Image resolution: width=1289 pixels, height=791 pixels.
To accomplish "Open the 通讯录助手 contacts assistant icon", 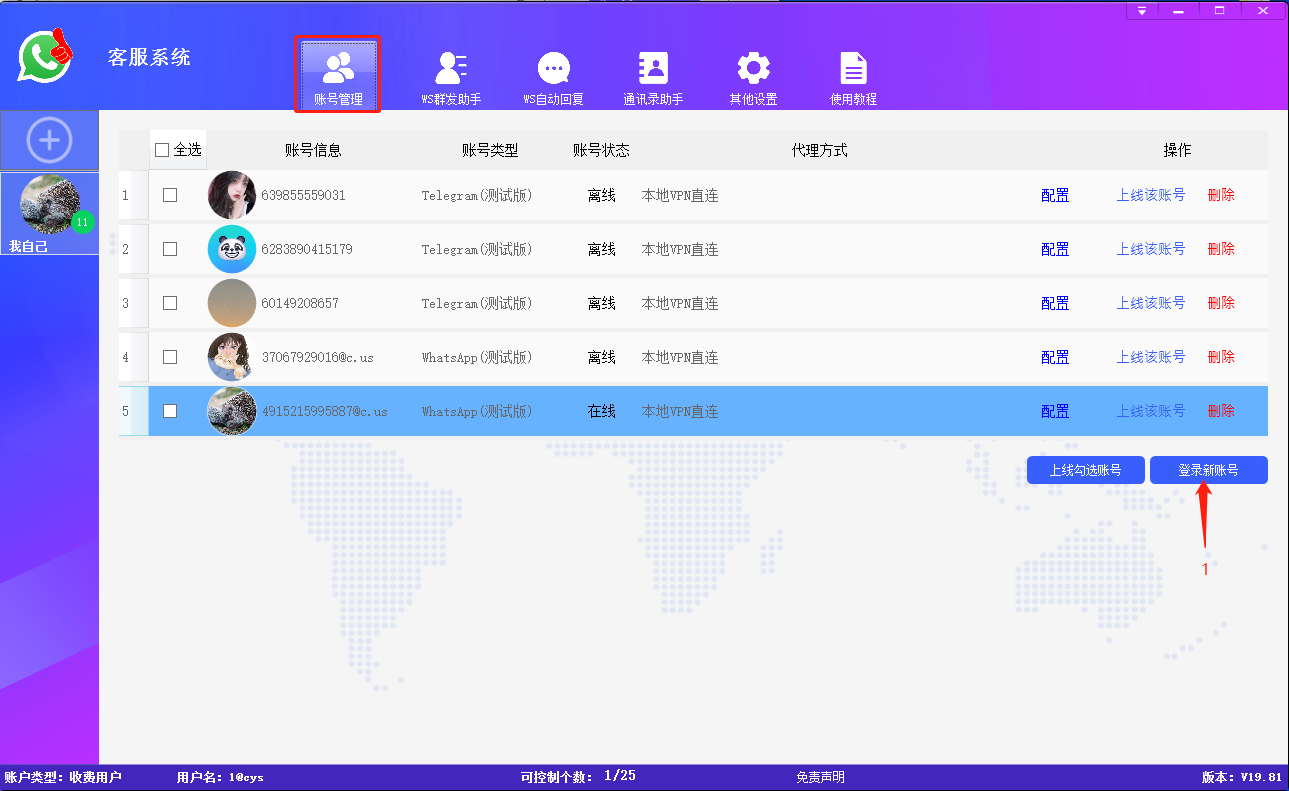I will coord(653,68).
